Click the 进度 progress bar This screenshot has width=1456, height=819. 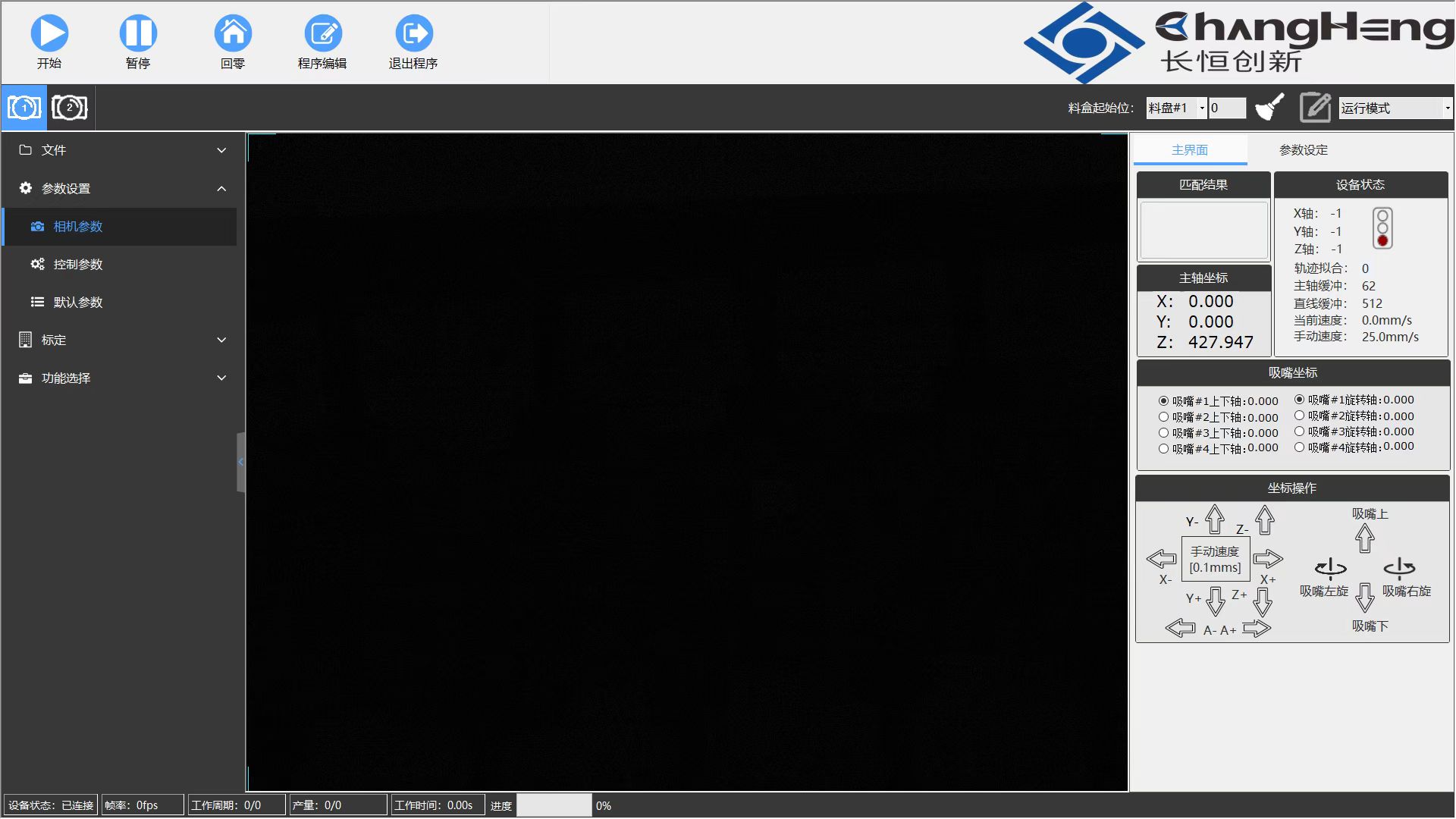click(554, 805)
